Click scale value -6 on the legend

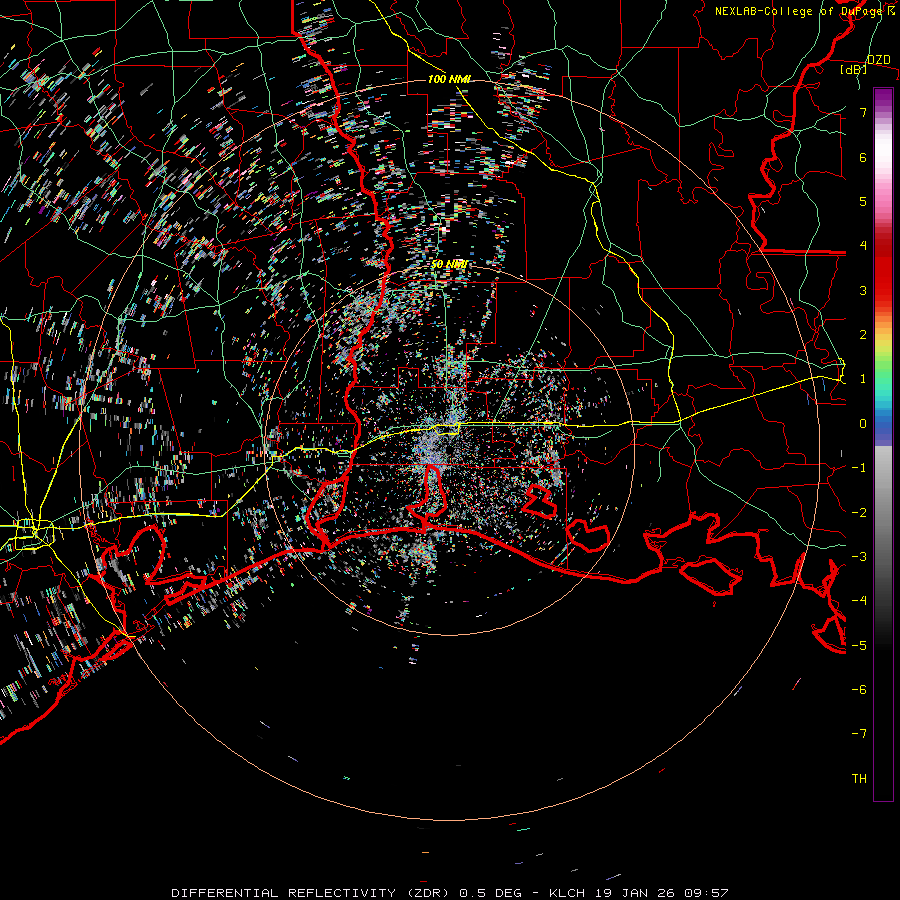point(859,690)
